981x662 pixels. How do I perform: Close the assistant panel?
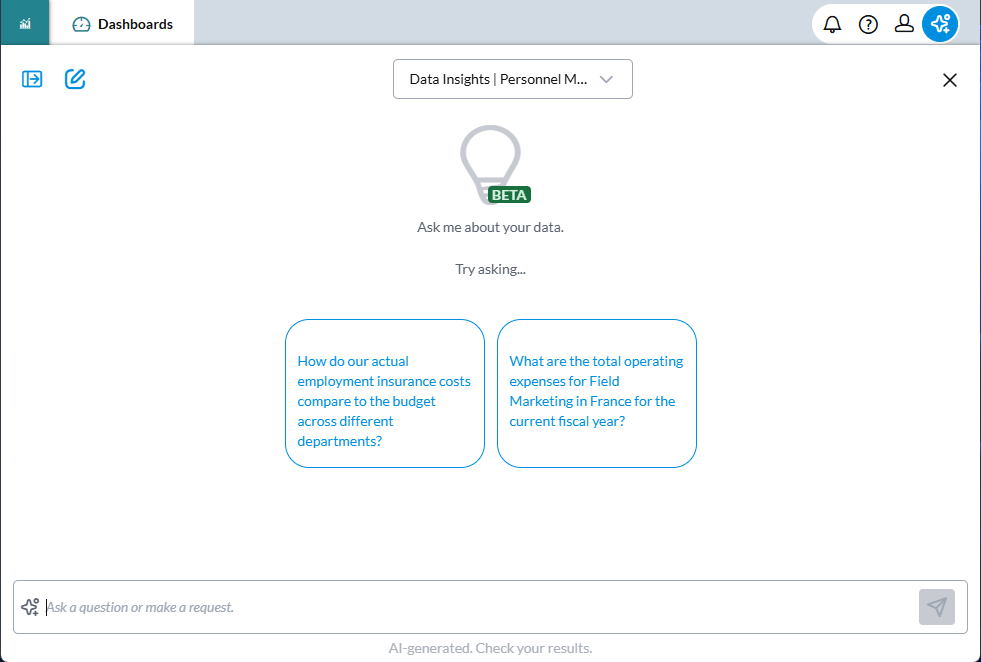(950, 80)
